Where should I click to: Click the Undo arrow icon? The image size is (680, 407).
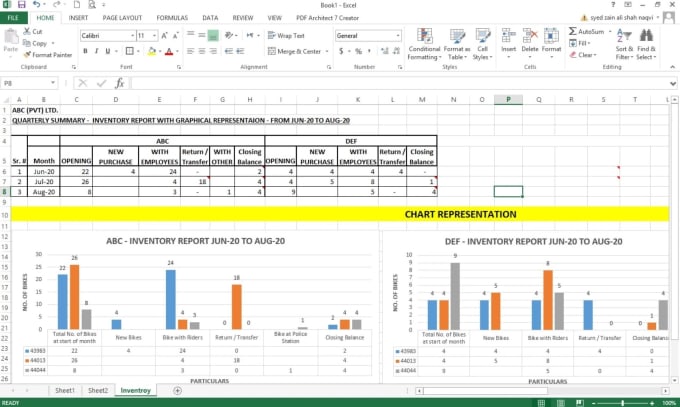tap(36, 5)
